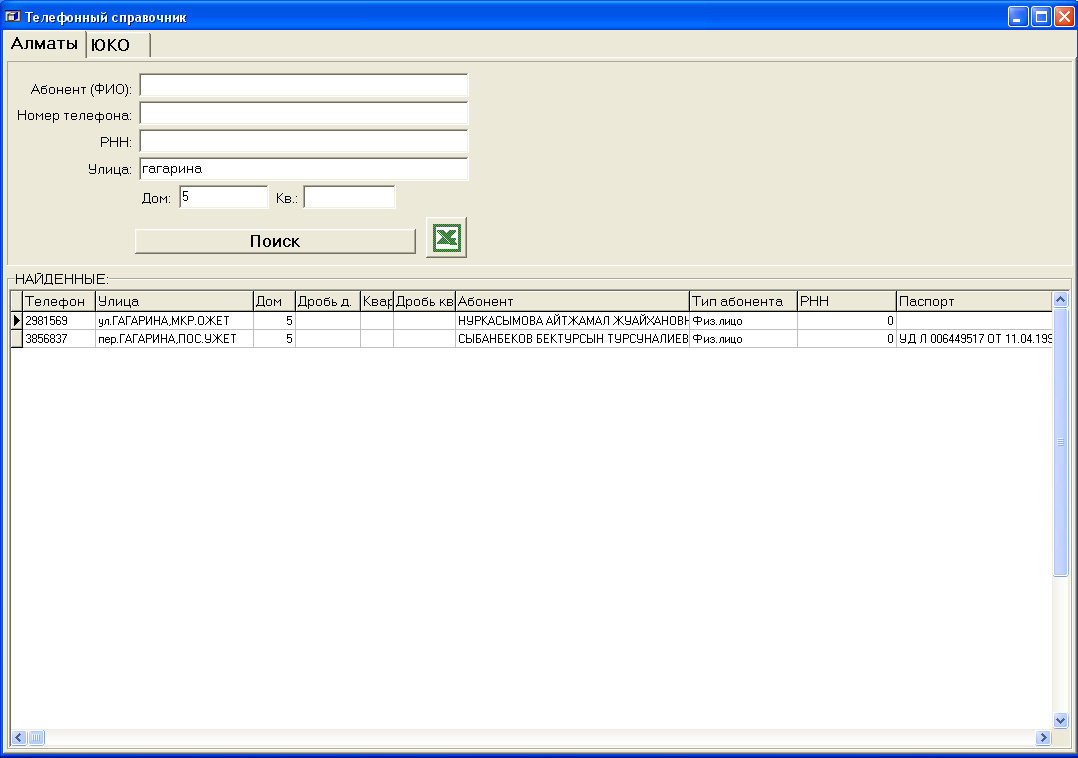This screenshot has height=758, width=1078.
Task: Select row marker arrow for first record
Action: pyautogui.click(x=16, y=321)
